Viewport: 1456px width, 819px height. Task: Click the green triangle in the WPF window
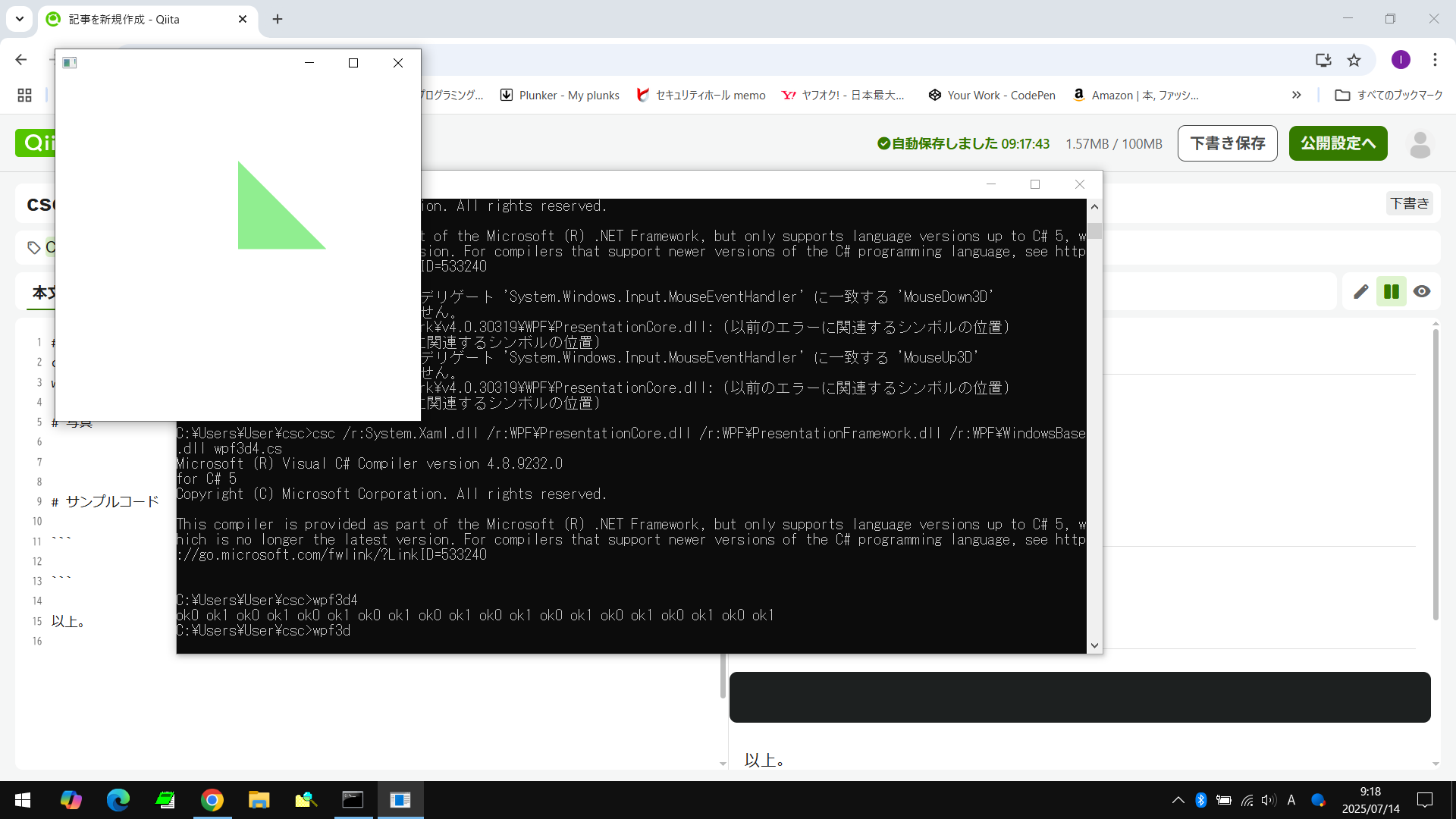[269, 220]
